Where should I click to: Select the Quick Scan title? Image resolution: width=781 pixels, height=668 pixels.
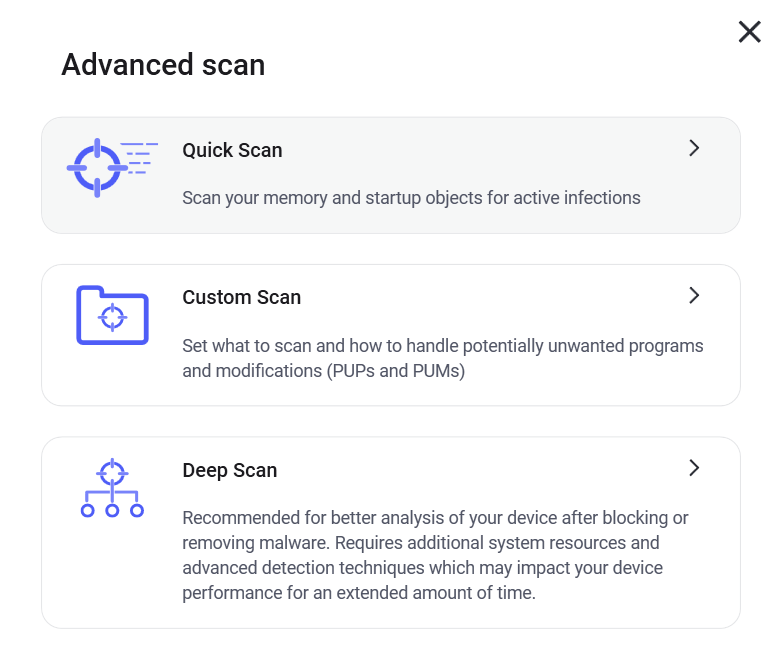232,150
